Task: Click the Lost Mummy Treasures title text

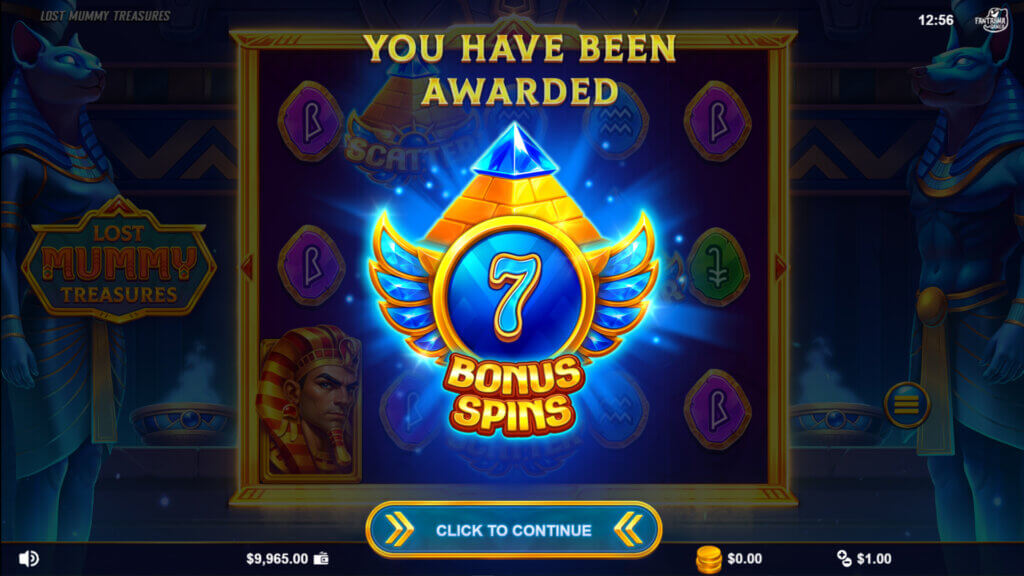Action: 105,16
